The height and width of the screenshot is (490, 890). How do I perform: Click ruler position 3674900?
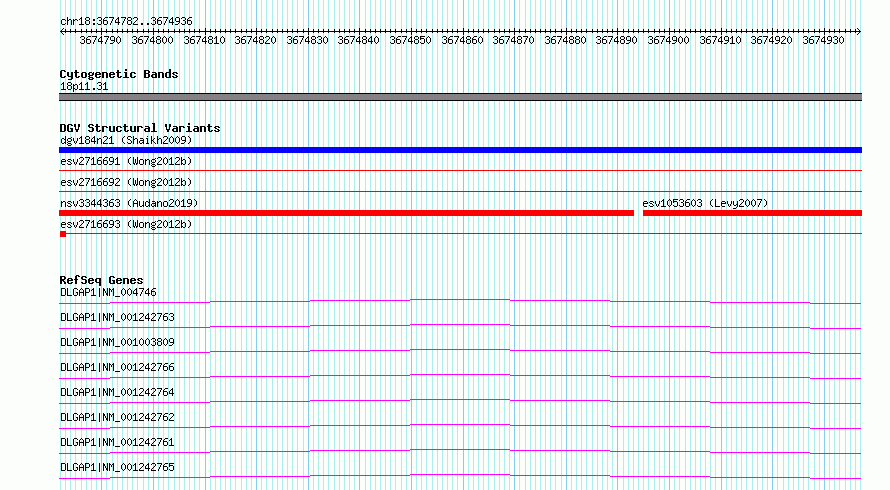[668, 40]
